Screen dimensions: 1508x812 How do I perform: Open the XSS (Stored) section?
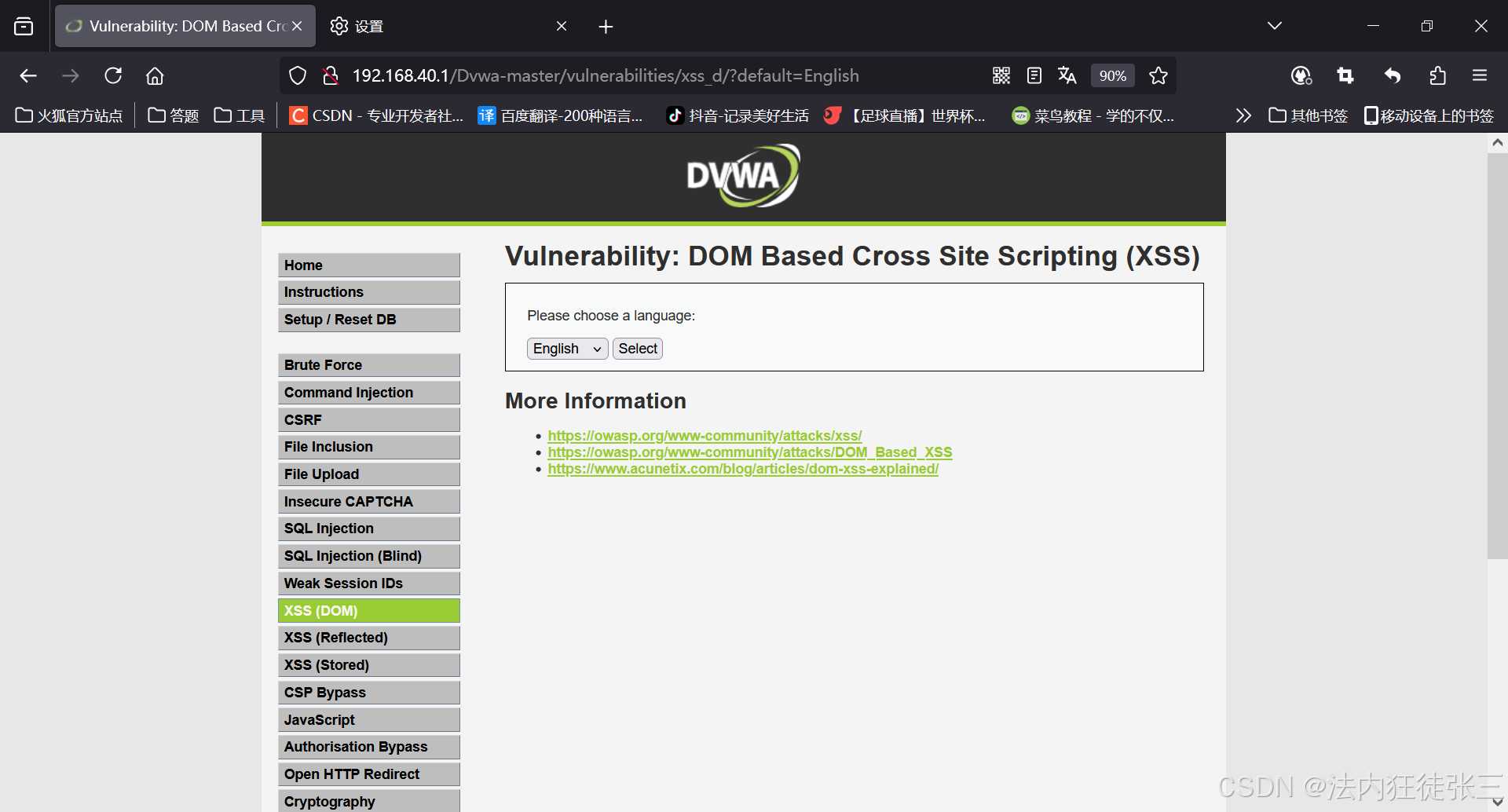[x=368, y=664]
